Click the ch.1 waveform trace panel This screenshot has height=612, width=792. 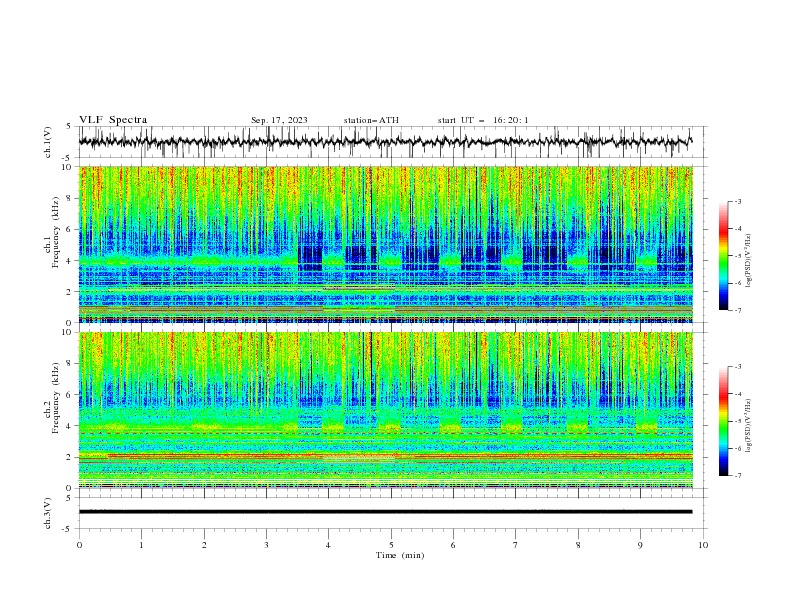coord(391,142)
